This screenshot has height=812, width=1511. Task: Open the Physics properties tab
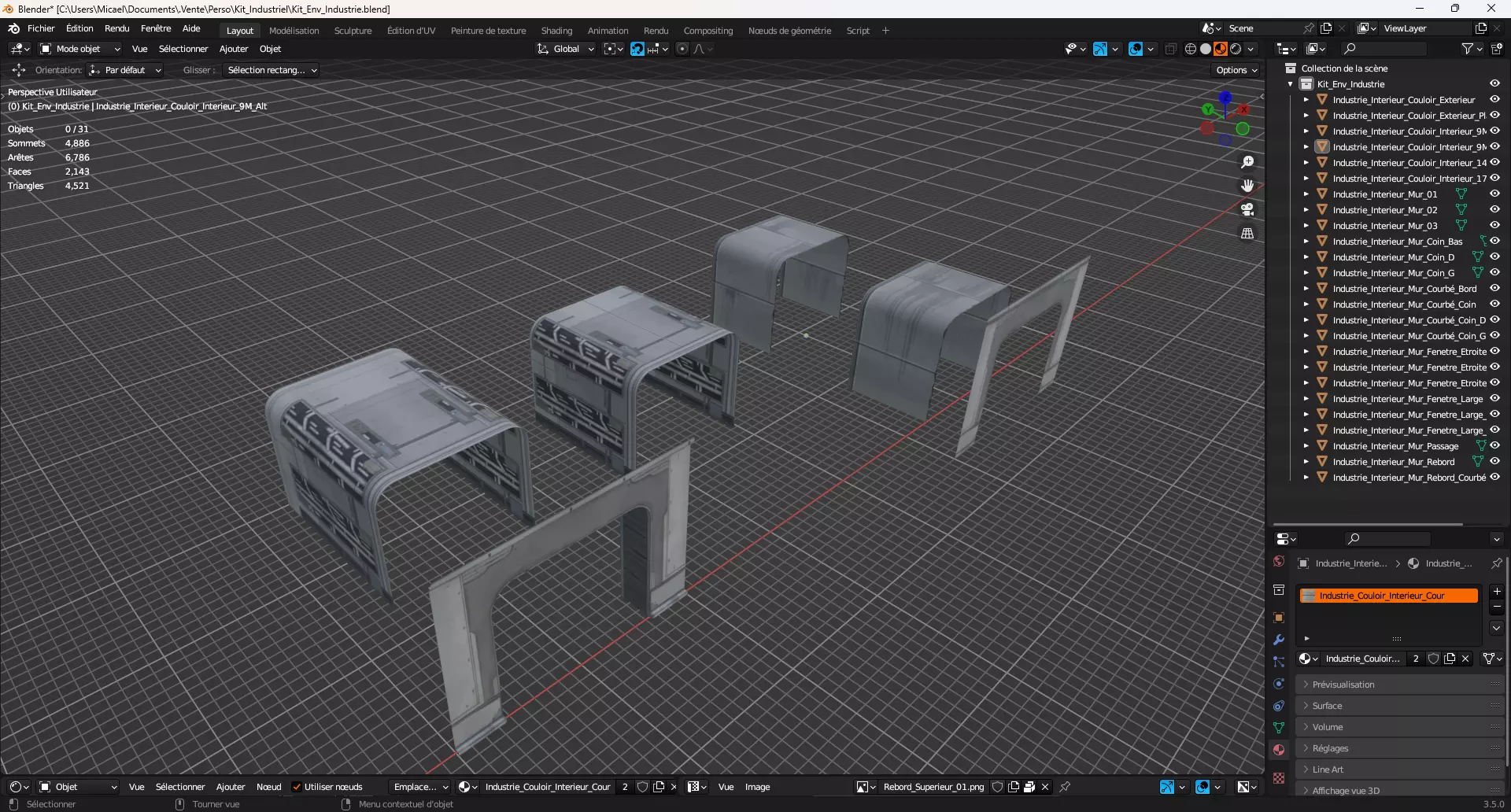(x=1279, y=684)
